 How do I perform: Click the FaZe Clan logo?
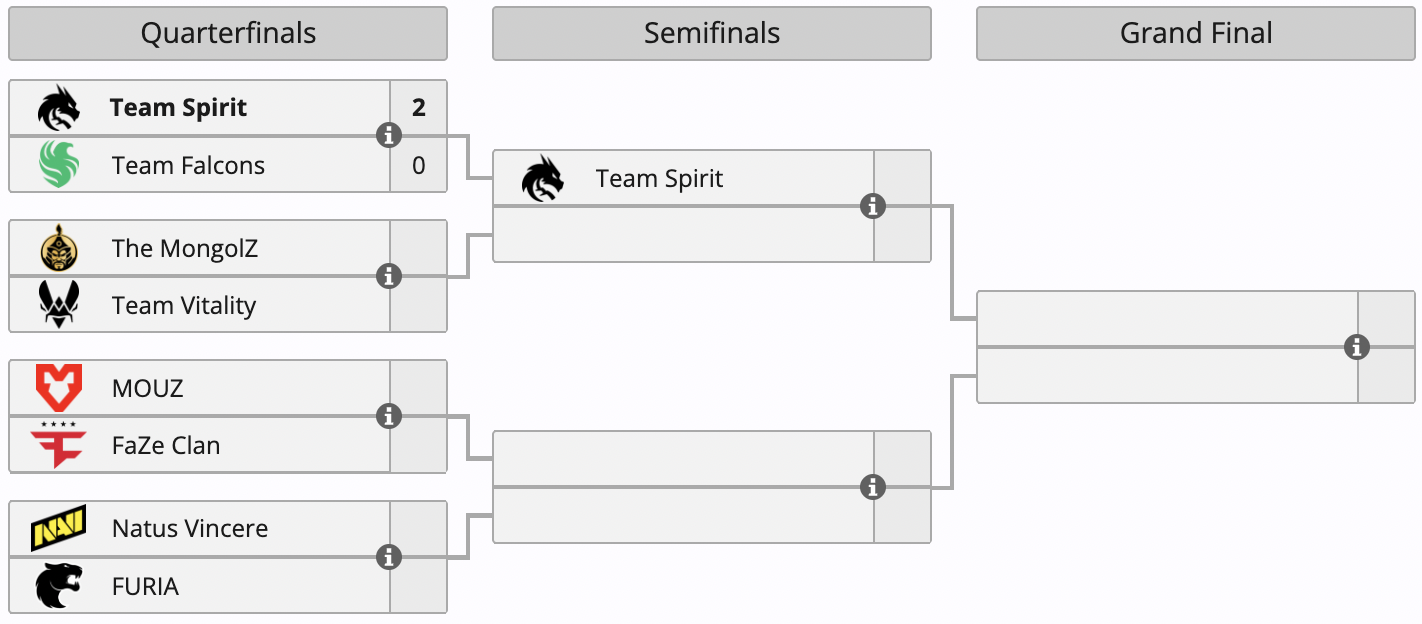point(59,445)
